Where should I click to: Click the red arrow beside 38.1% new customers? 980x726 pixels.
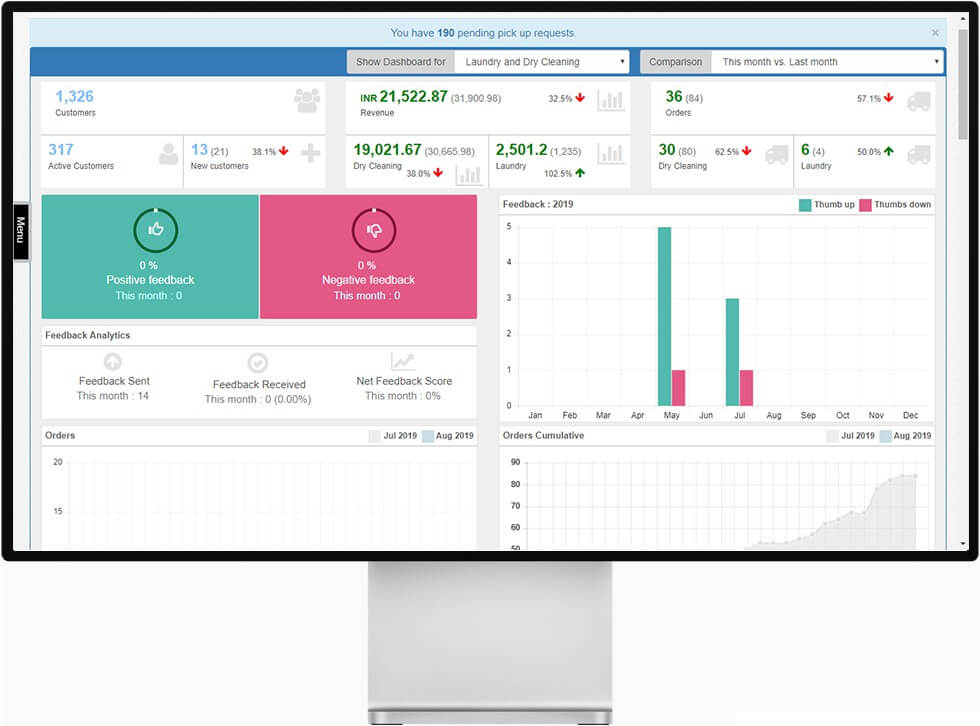point(284,151)
